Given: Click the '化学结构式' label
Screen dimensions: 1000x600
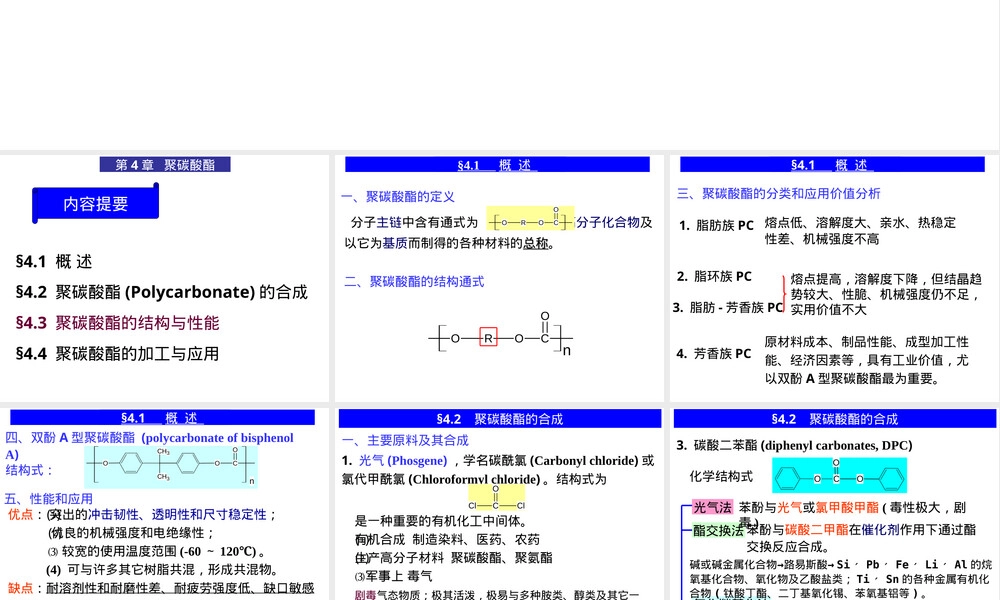Looking at the screenshot, I should pyautogui.click(x=721, y=476).
